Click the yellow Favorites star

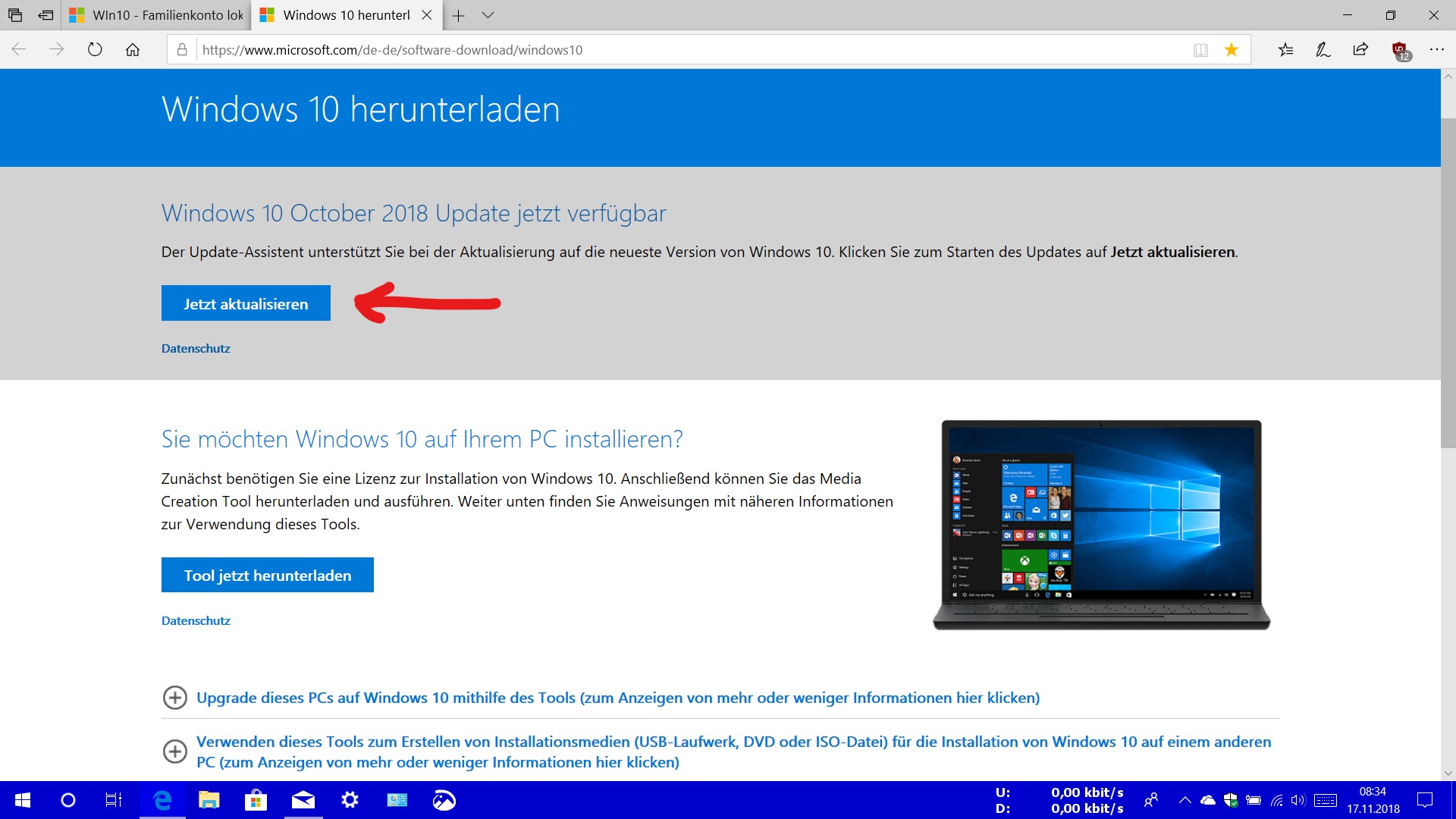click(1232, 49)
